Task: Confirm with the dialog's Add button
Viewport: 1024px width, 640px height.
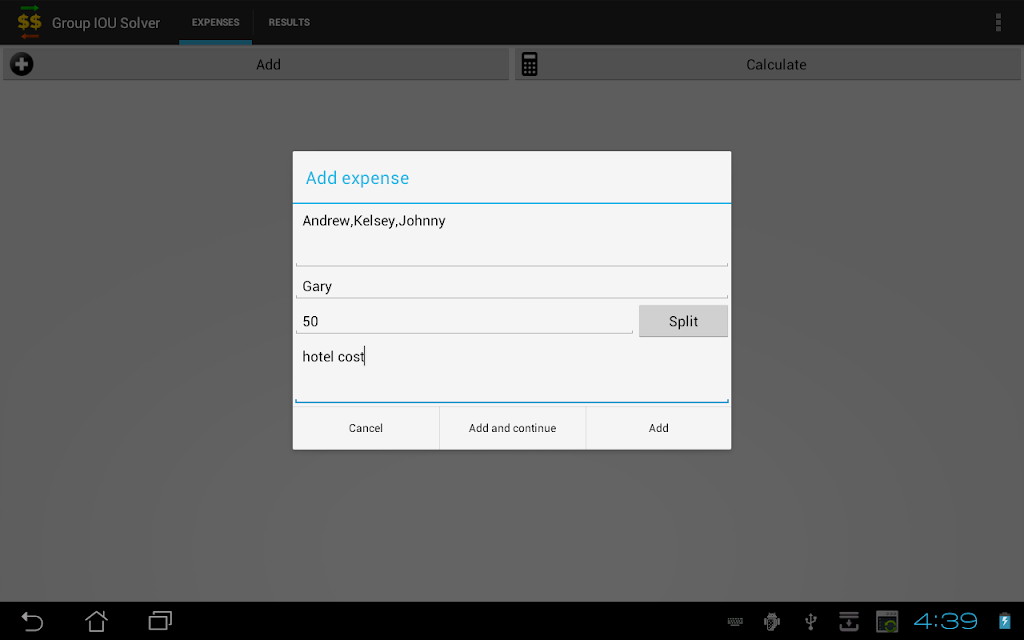Action: pyautogui.click(x=658, y=428)
